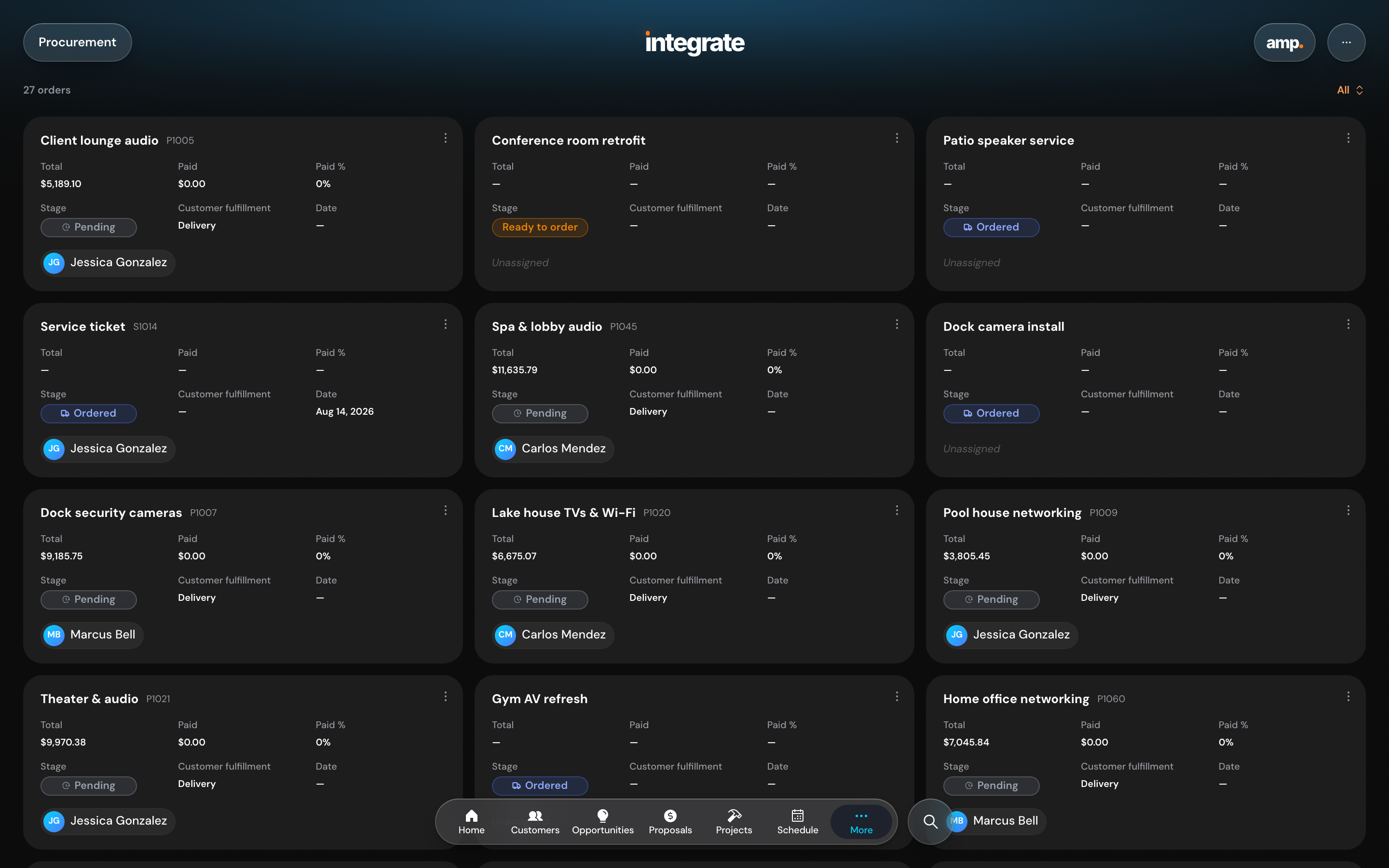The image size is (1389, 868).
Task: Open Dock camera install card options
Action: click(1348, 325)
